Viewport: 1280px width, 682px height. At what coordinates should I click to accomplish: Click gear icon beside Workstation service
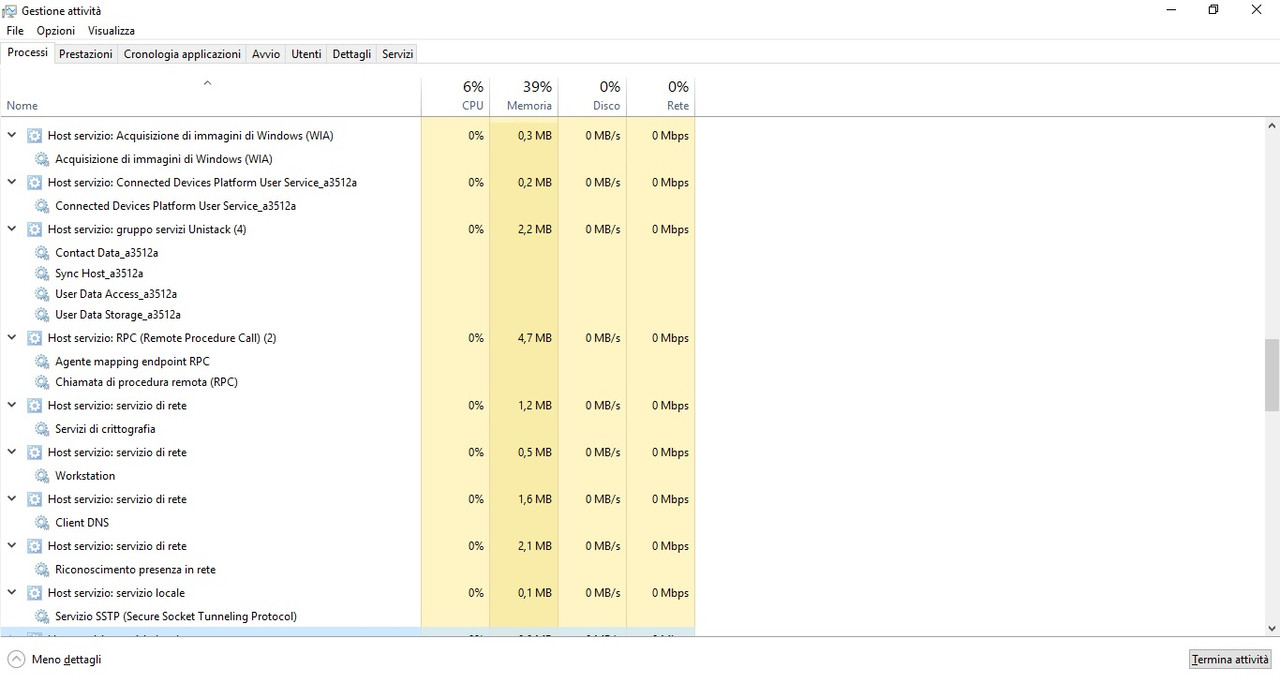pyautogui.click(x=42, y=476)
